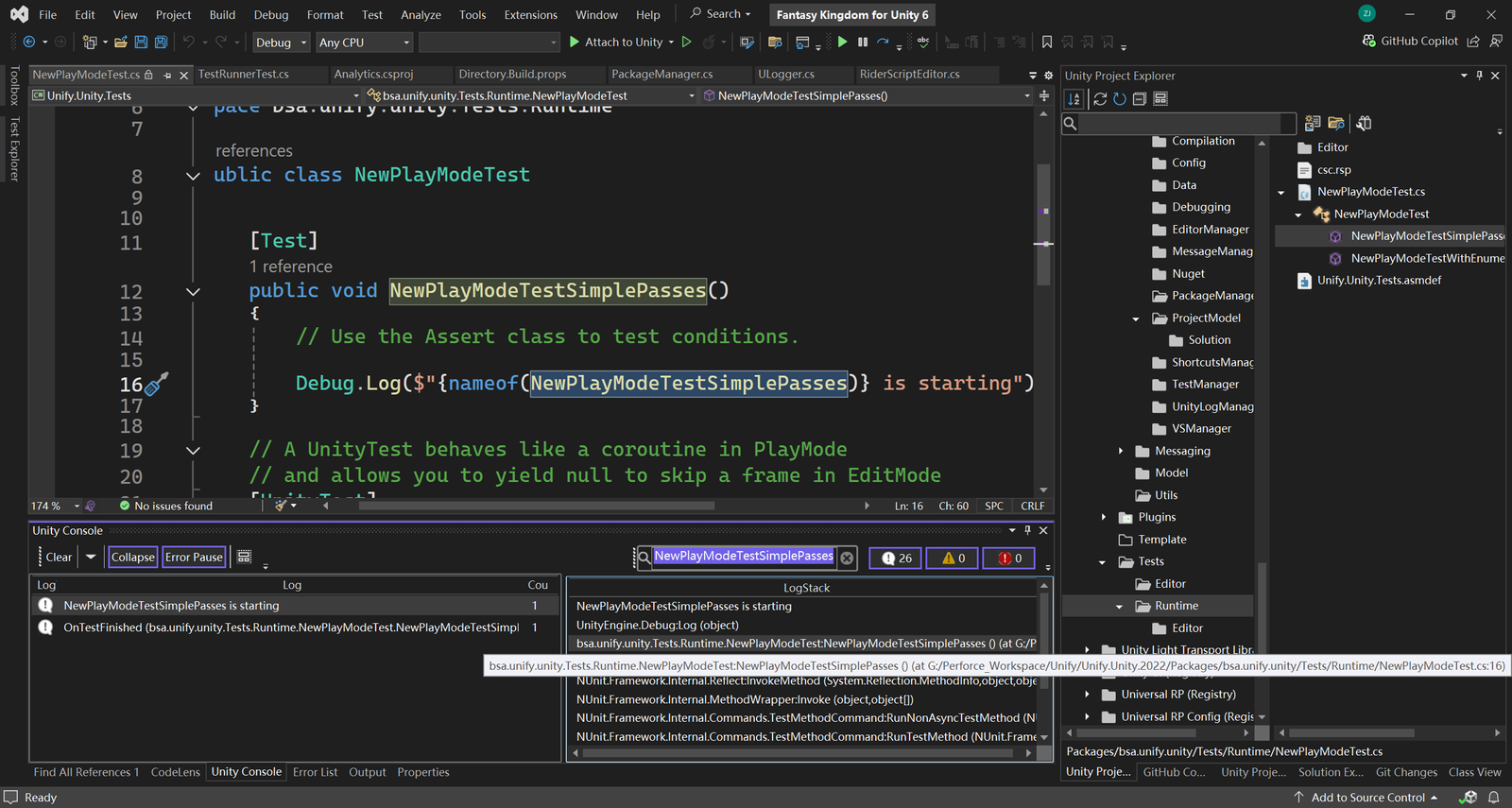Click the GitHub Copilot icon
This screenshot has height=808, width=1512.
tap(1368, 42)
